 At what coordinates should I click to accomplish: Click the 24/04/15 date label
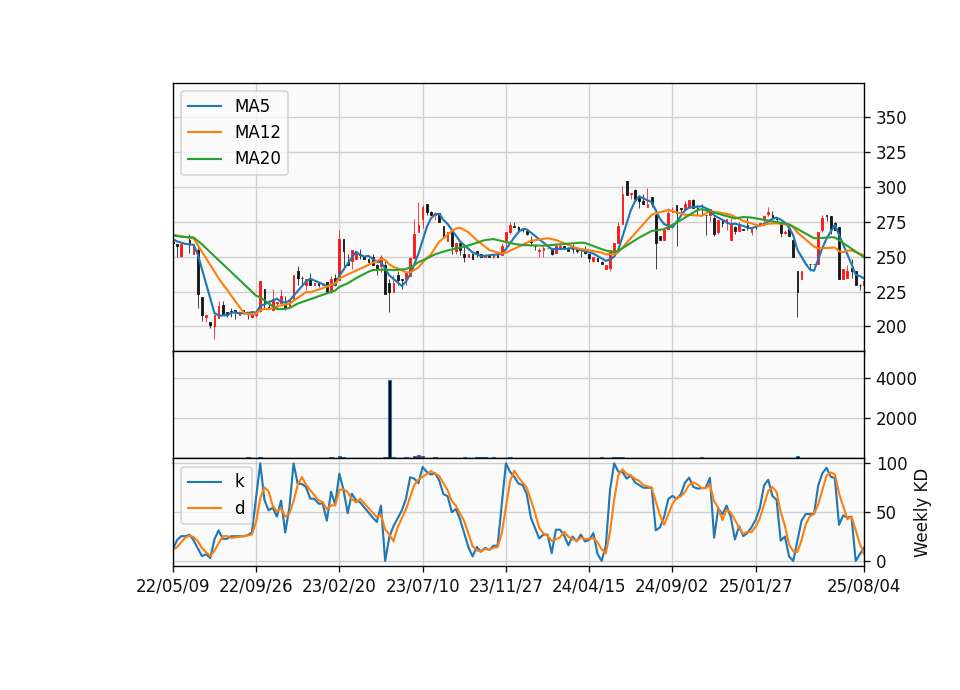point(589,587)
